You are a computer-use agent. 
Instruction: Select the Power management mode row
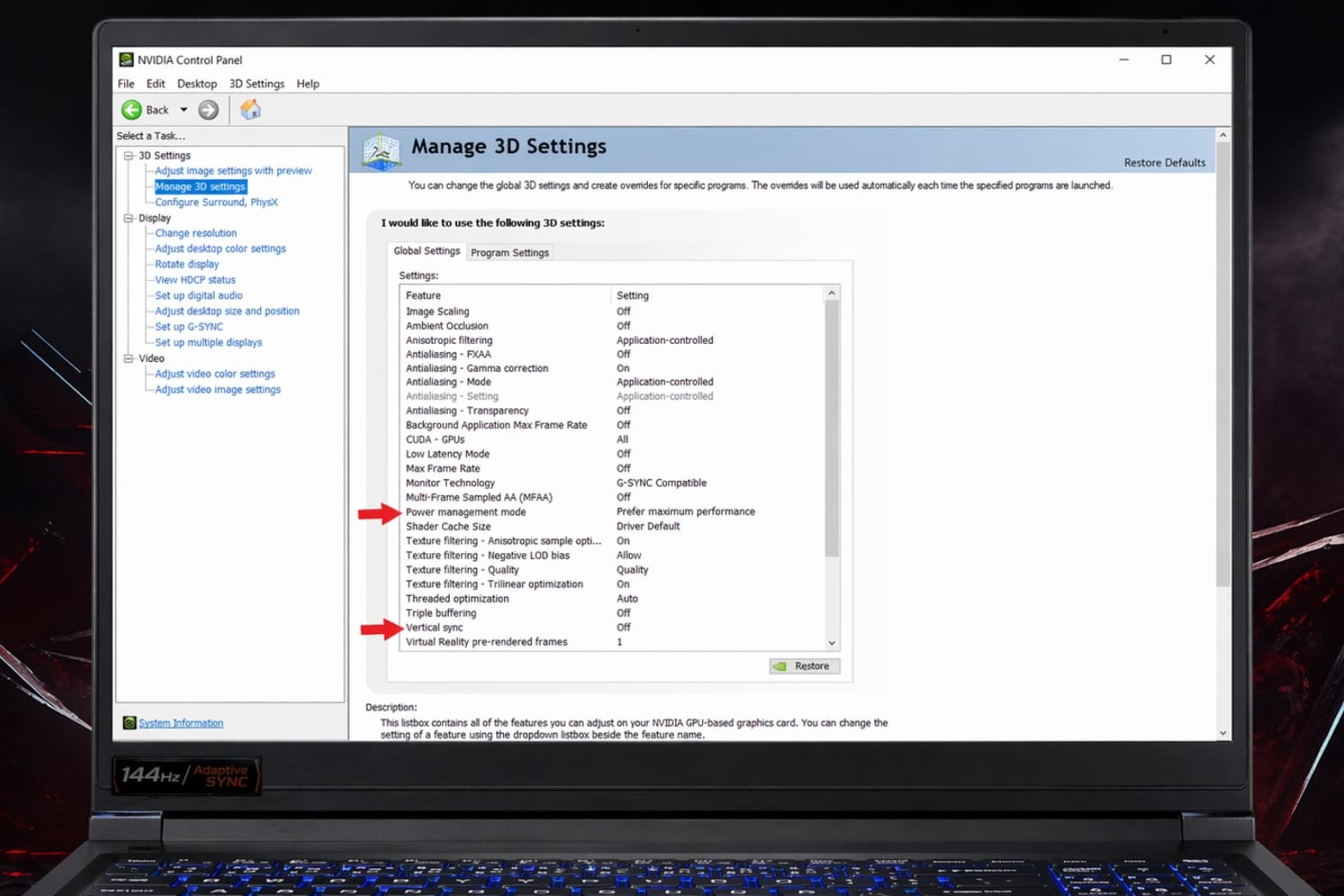point(613,512)
